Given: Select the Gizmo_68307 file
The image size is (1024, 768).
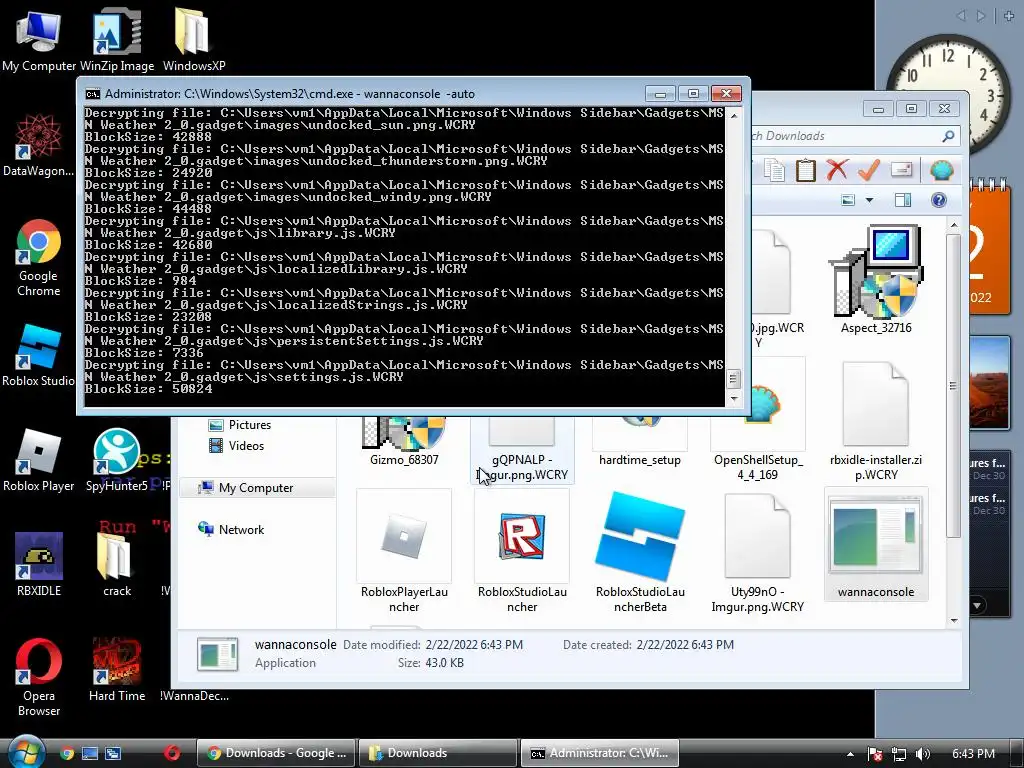Looking at the screenshot, I should click(404, 443).
